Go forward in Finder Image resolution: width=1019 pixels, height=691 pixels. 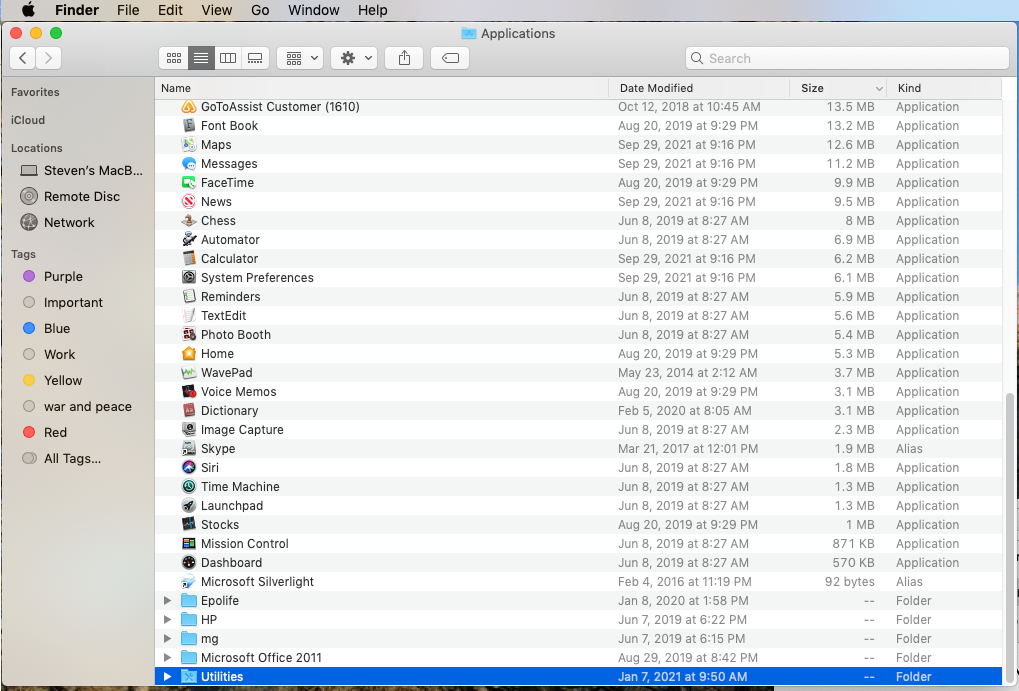click(x=49, y=59)
